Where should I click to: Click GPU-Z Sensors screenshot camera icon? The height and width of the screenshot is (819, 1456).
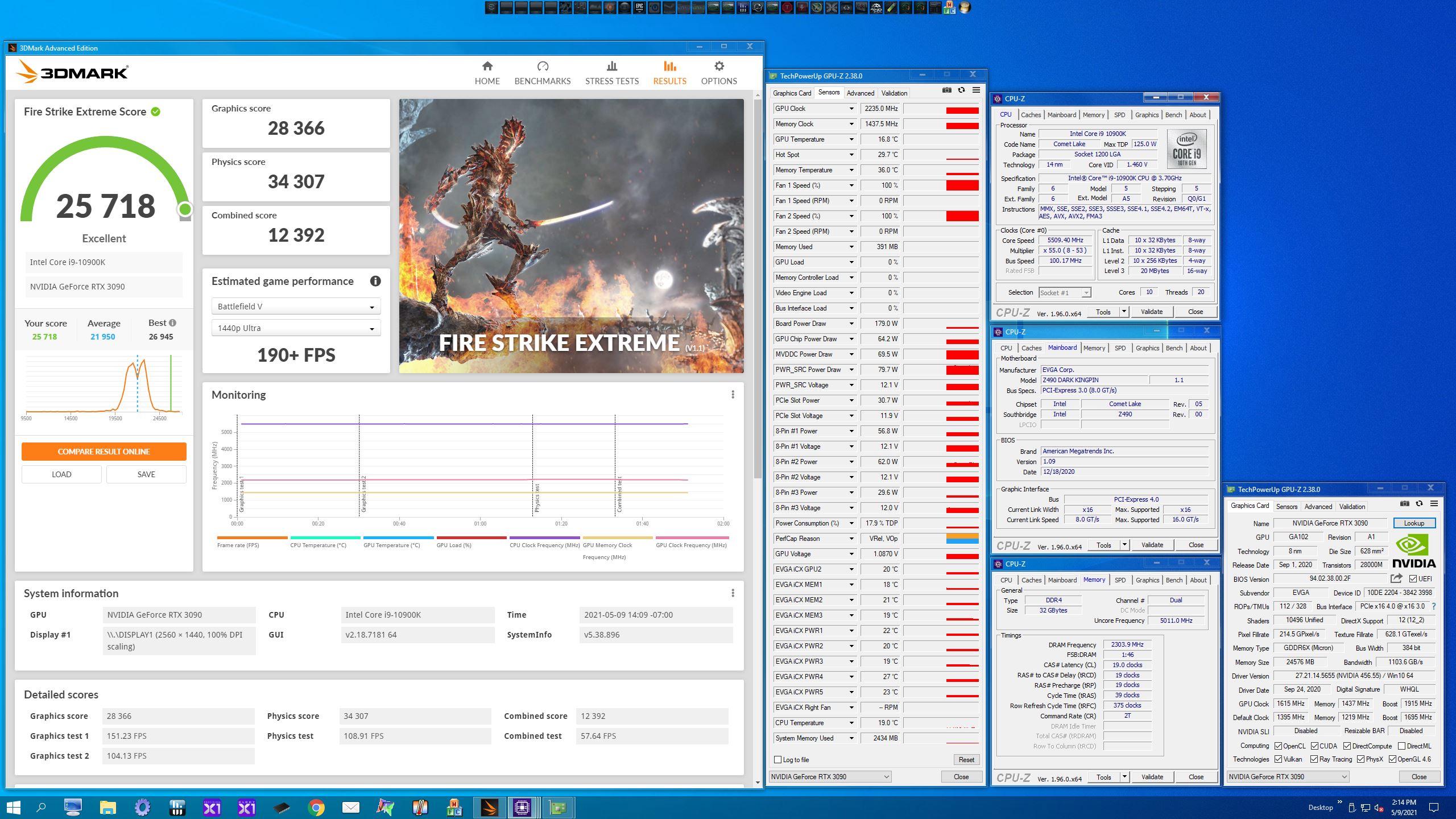946,90
